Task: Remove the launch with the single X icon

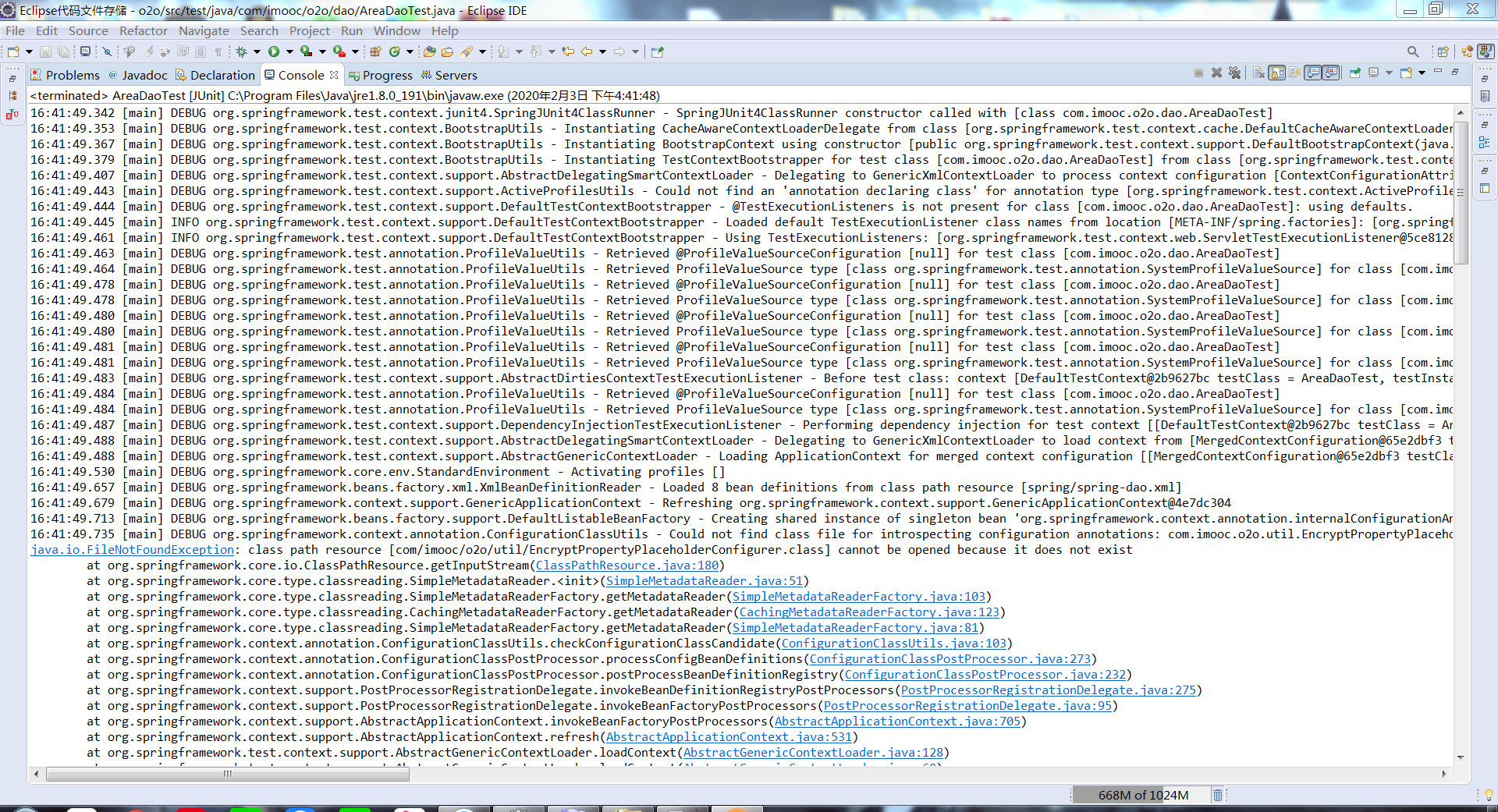Action: 1216,73
